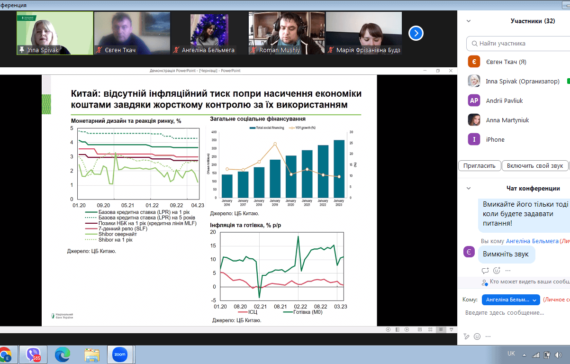Reply to the 'Вимкніть звук' chat message
Screen dimensions: 570x364
click(485, 271)
